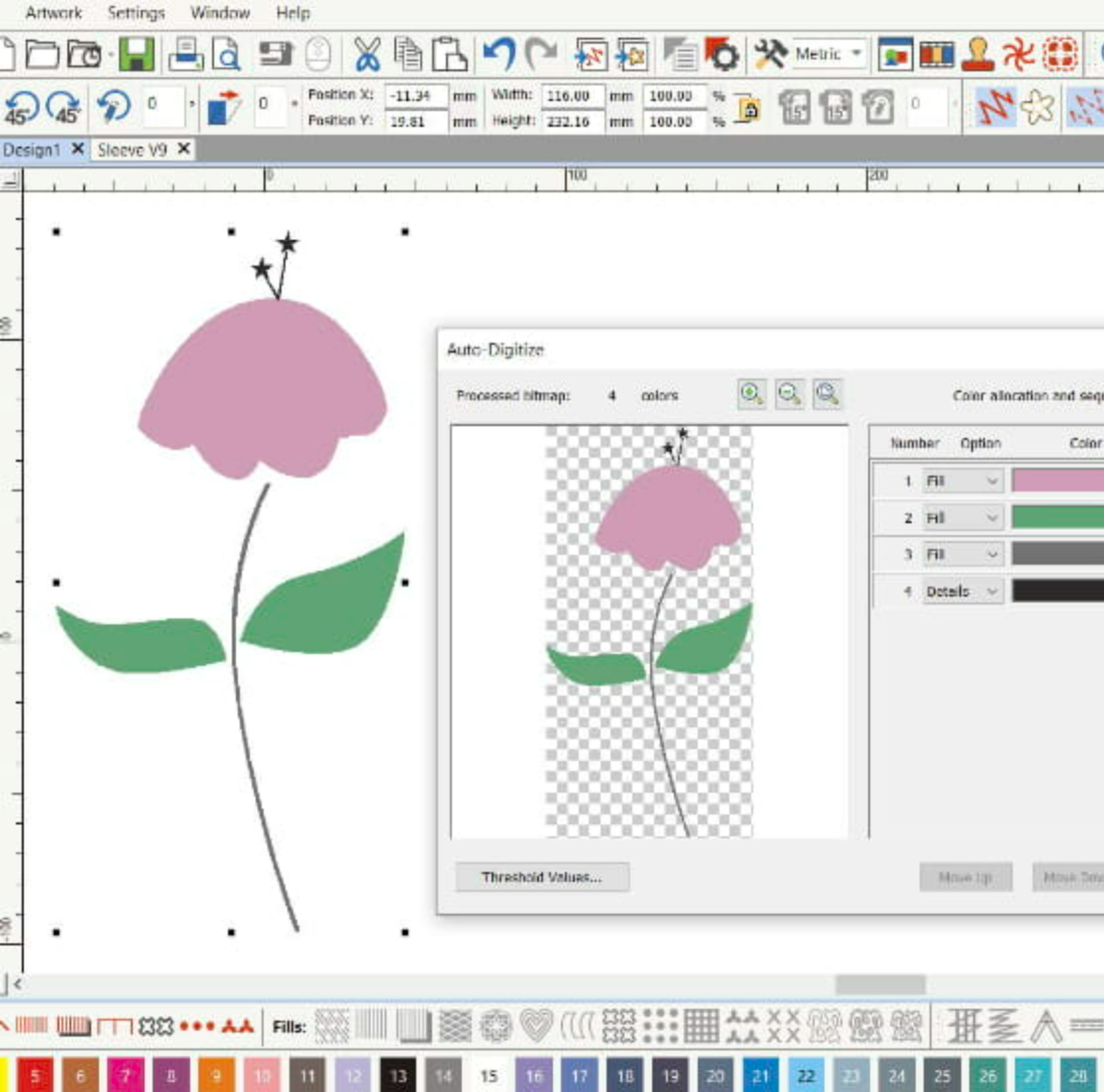Select palette color 5 red
Image resolution: width=1104 pixels, height=1092 pixels.
(36, 1075)
